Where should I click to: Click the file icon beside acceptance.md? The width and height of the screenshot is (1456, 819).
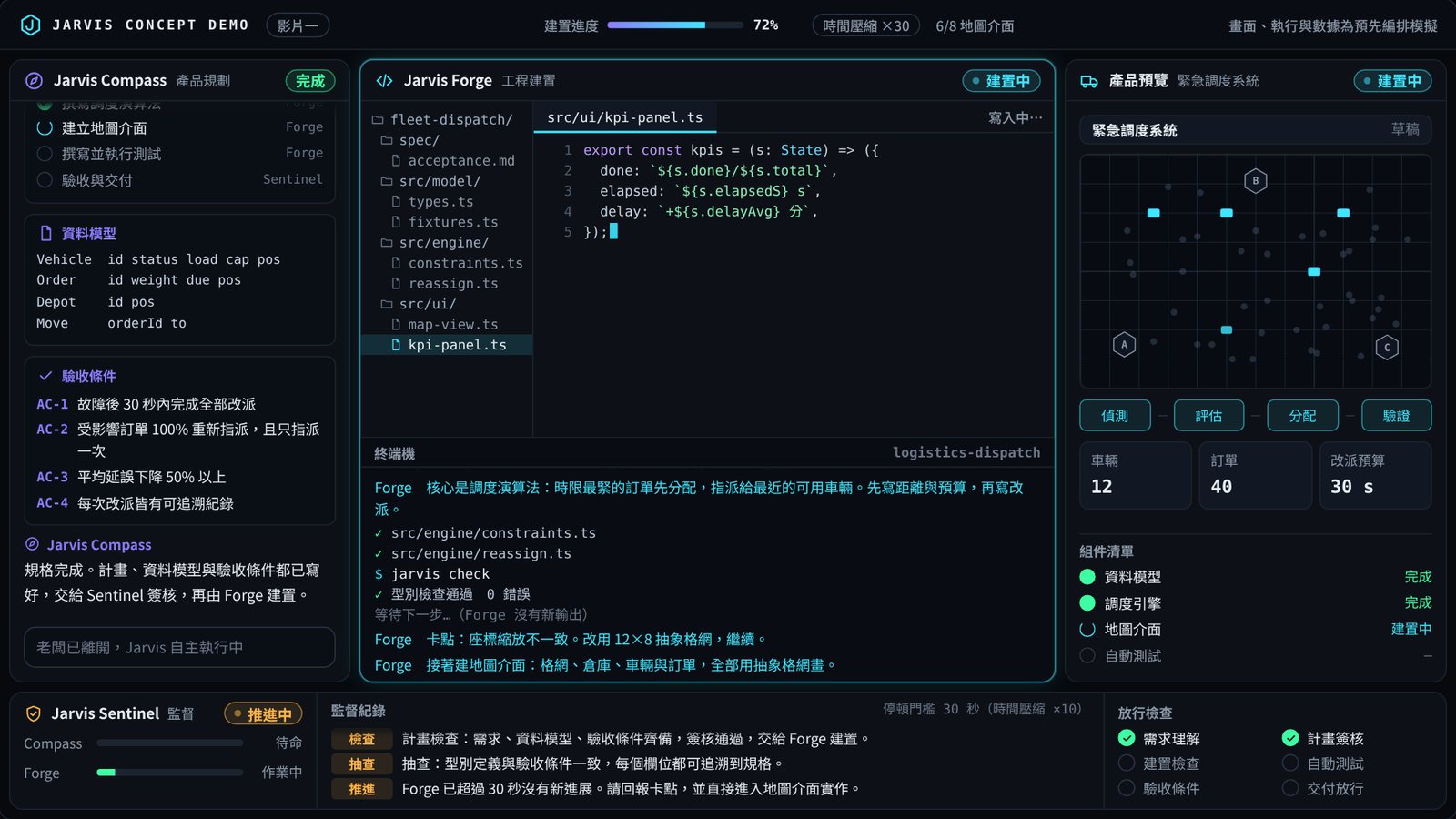click(396, 161)
